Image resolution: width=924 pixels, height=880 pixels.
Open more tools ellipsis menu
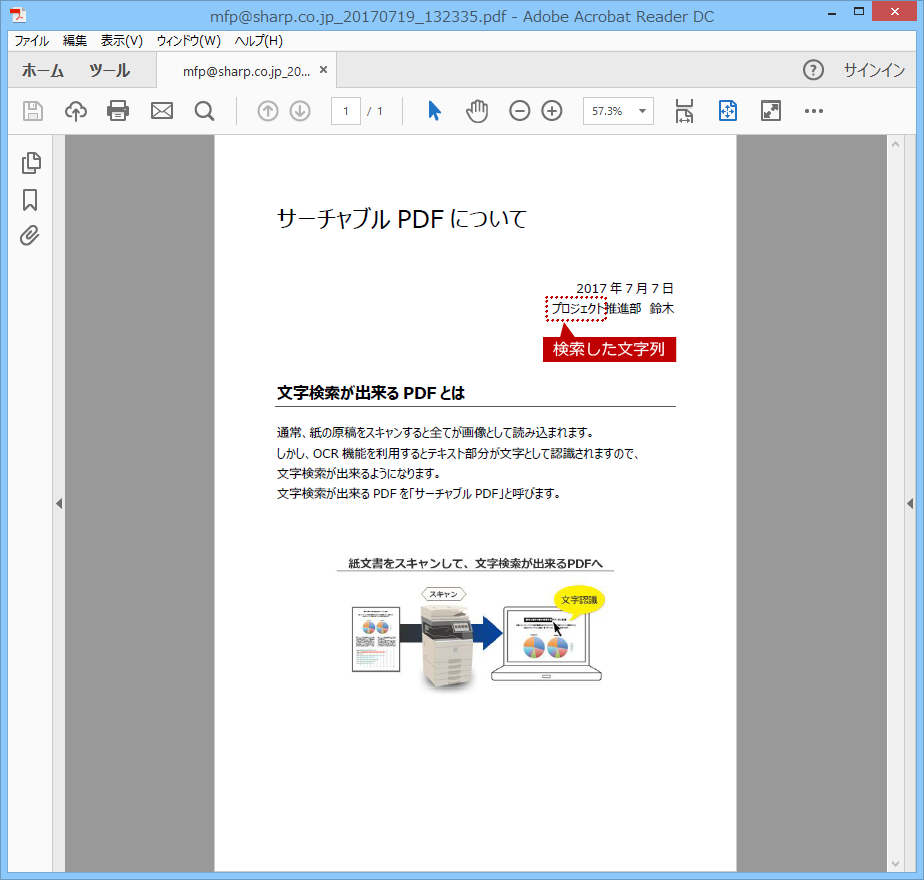[814, 111]
